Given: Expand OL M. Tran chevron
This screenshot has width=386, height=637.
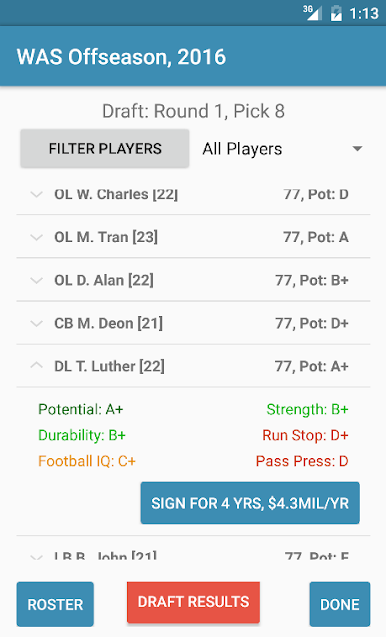Looking at the screenshot, I should (37, 237).
